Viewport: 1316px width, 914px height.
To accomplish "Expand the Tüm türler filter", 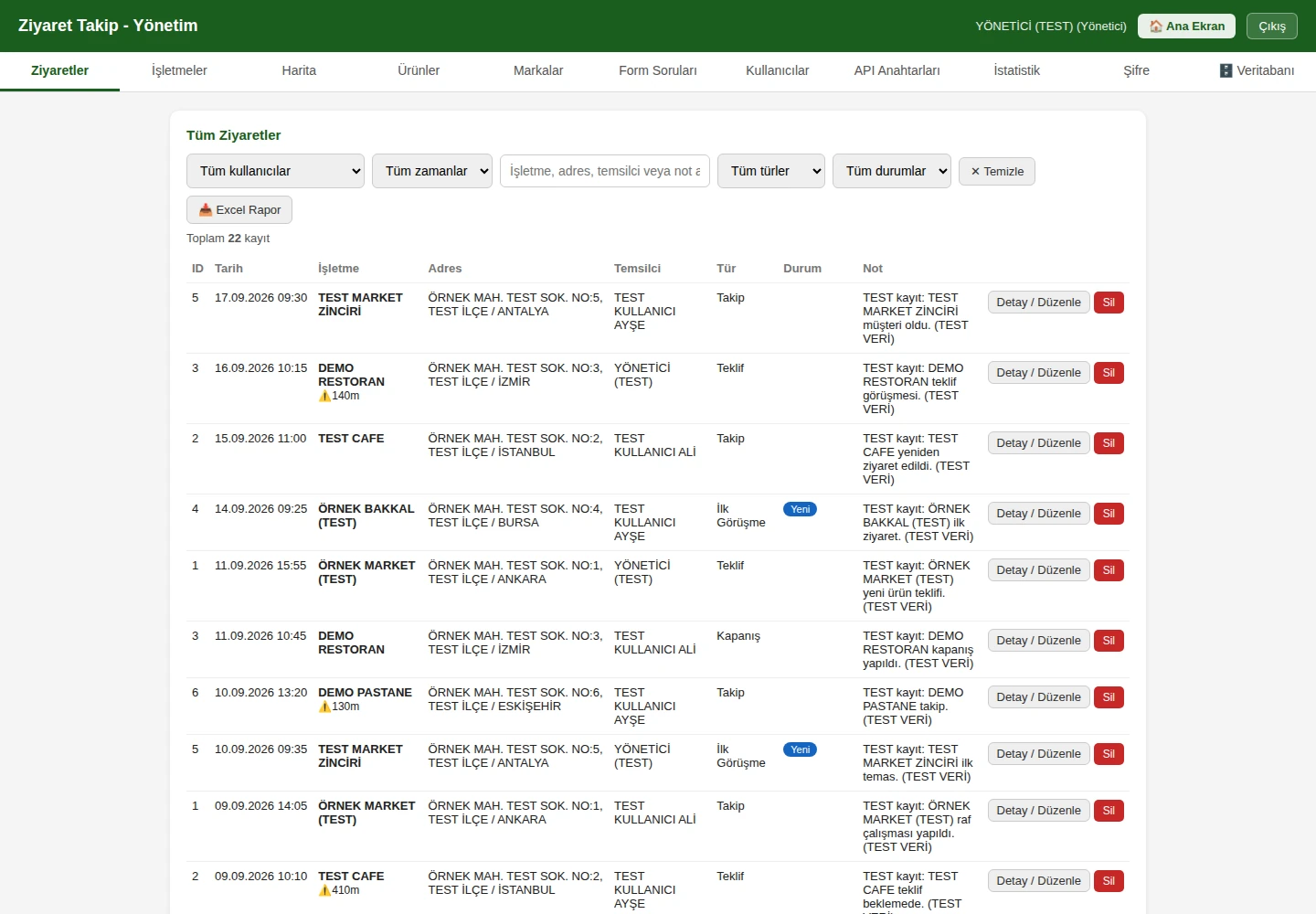I will pyautogui.click(x=771, y=171).
